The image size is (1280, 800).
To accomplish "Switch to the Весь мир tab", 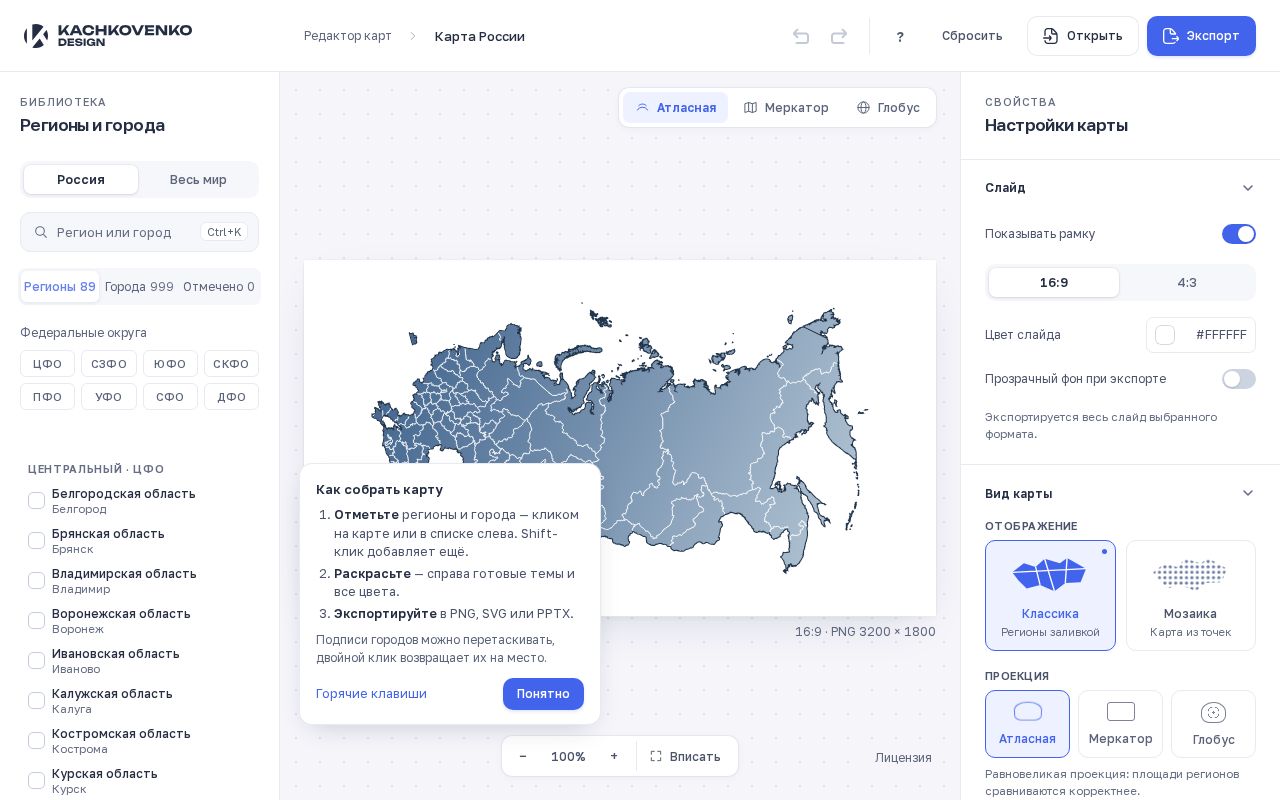I will 198,180.
